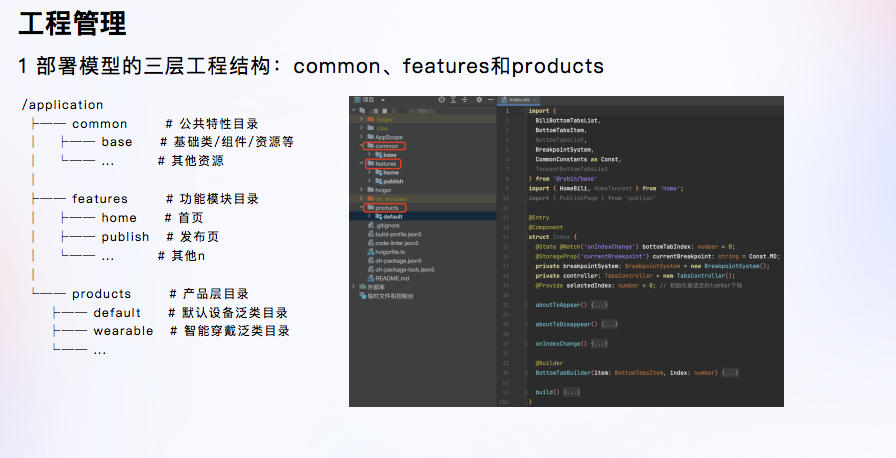The width and height of the screenshot is (896, 458).
Task: Select the default folder under products
Action: (391, 216)
